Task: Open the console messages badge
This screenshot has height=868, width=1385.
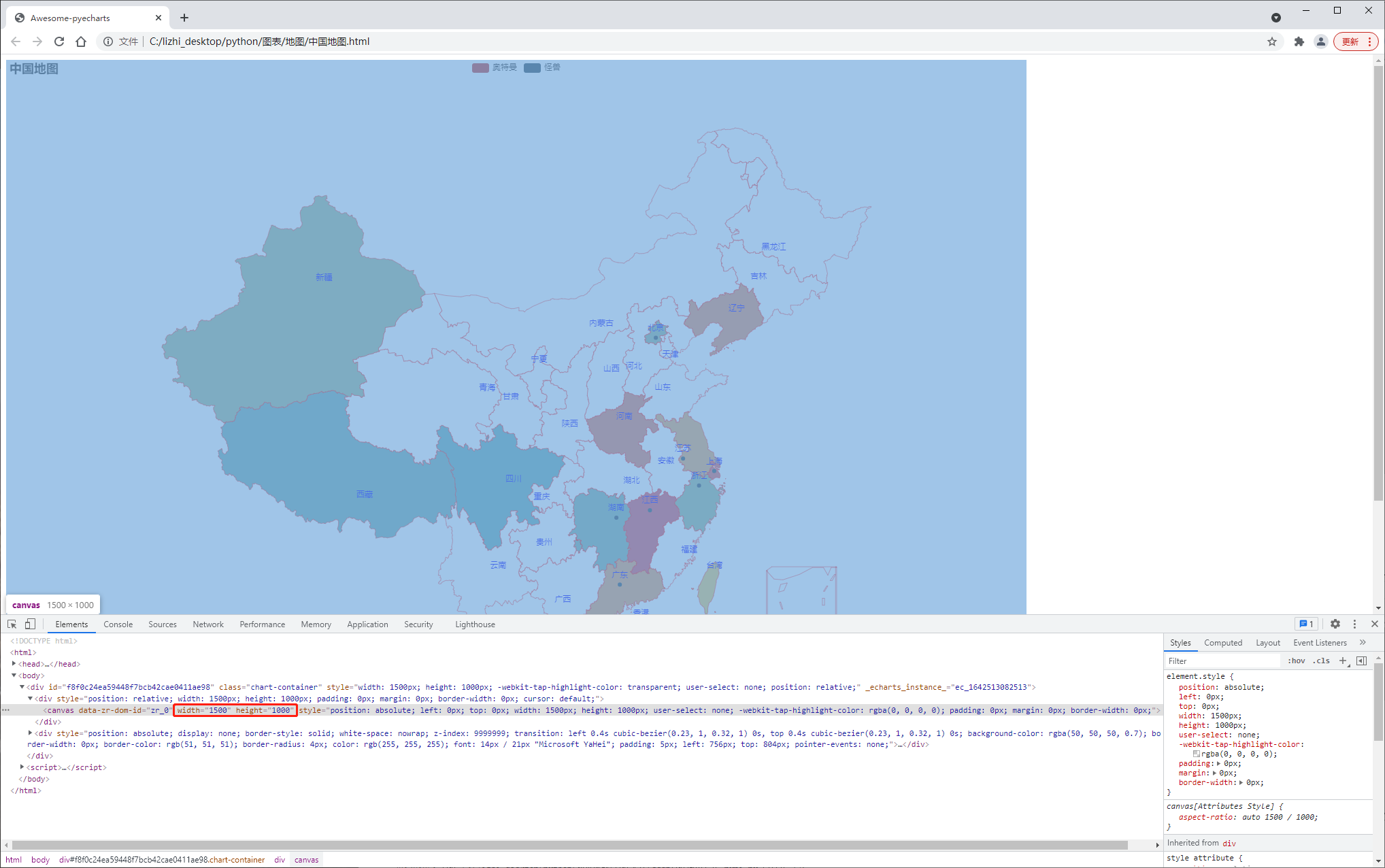Action: [1305, 624]
